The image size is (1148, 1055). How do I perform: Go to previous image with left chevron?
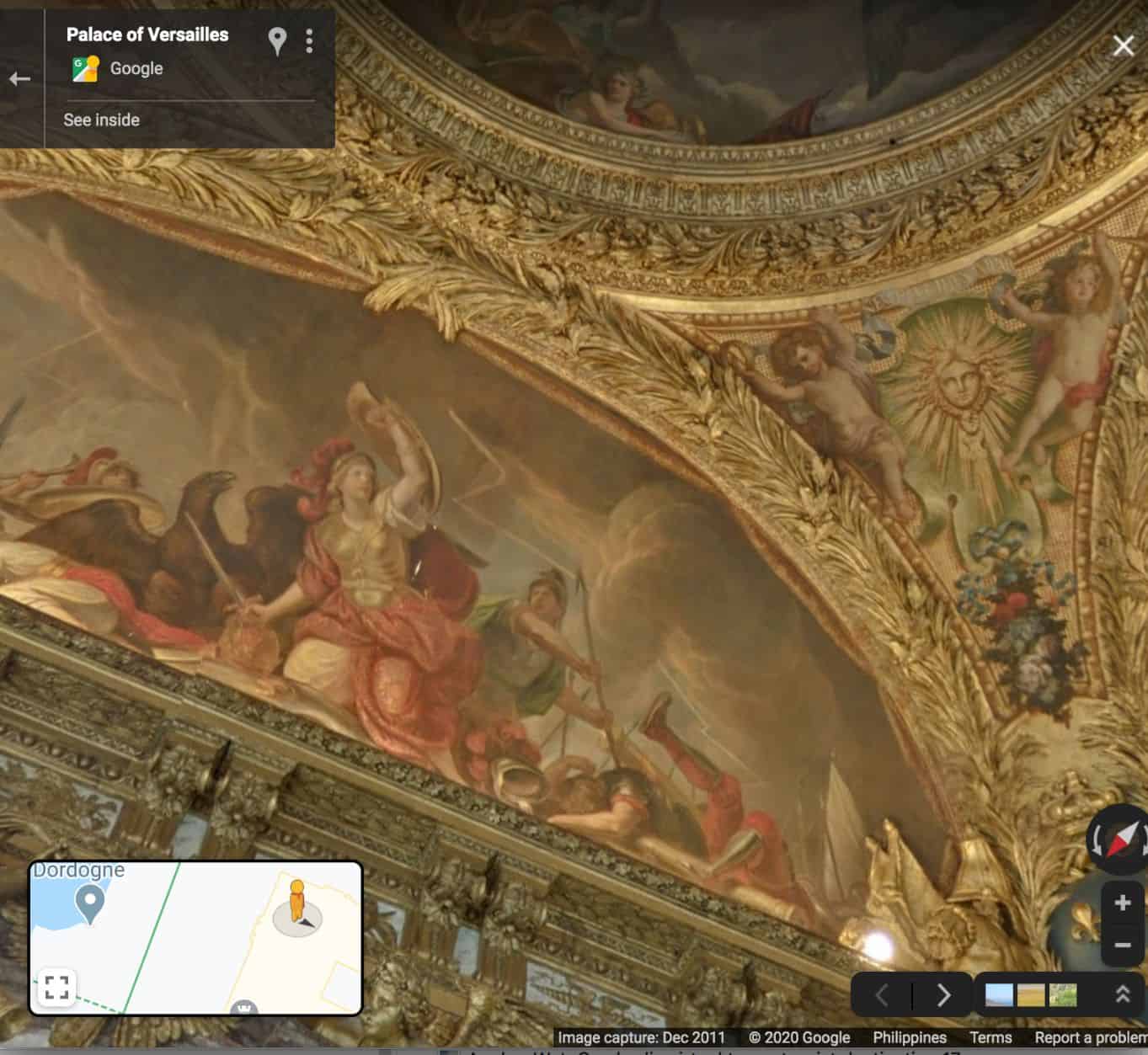pos(882,995)
